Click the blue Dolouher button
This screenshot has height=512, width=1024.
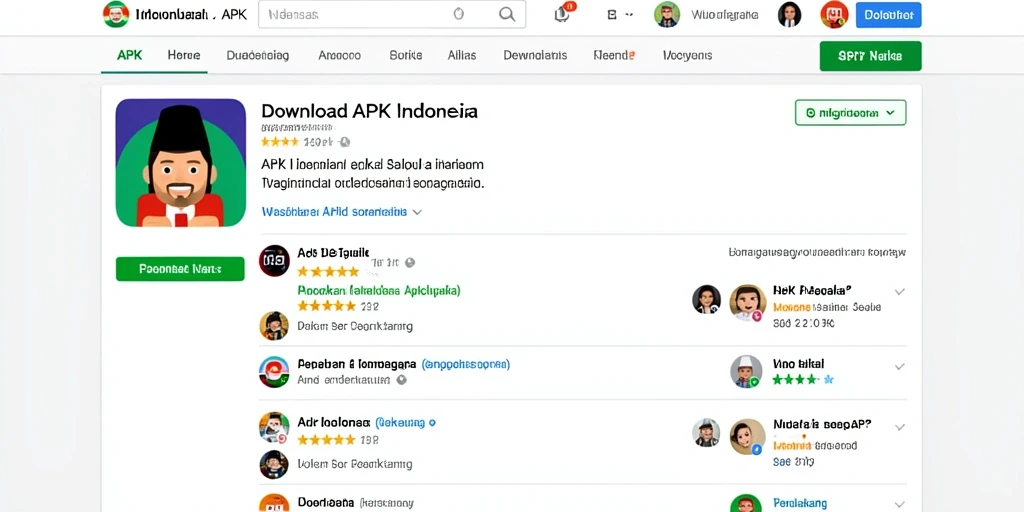pos(888,15)
